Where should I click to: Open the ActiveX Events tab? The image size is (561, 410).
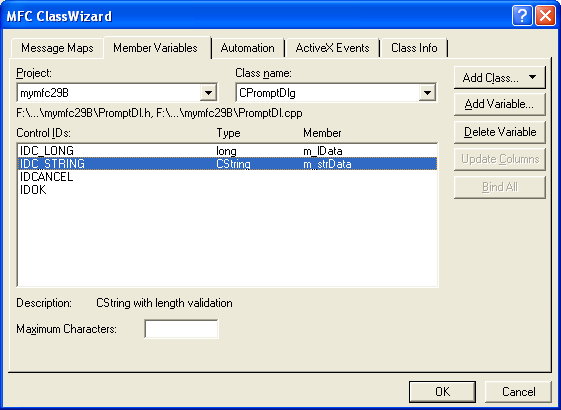tap(332, 48)
